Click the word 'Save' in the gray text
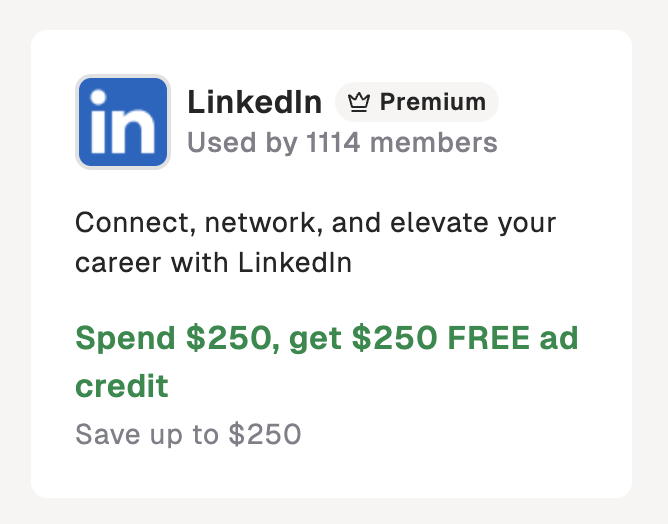Screen dimensions: 668x524 (105, 434)
